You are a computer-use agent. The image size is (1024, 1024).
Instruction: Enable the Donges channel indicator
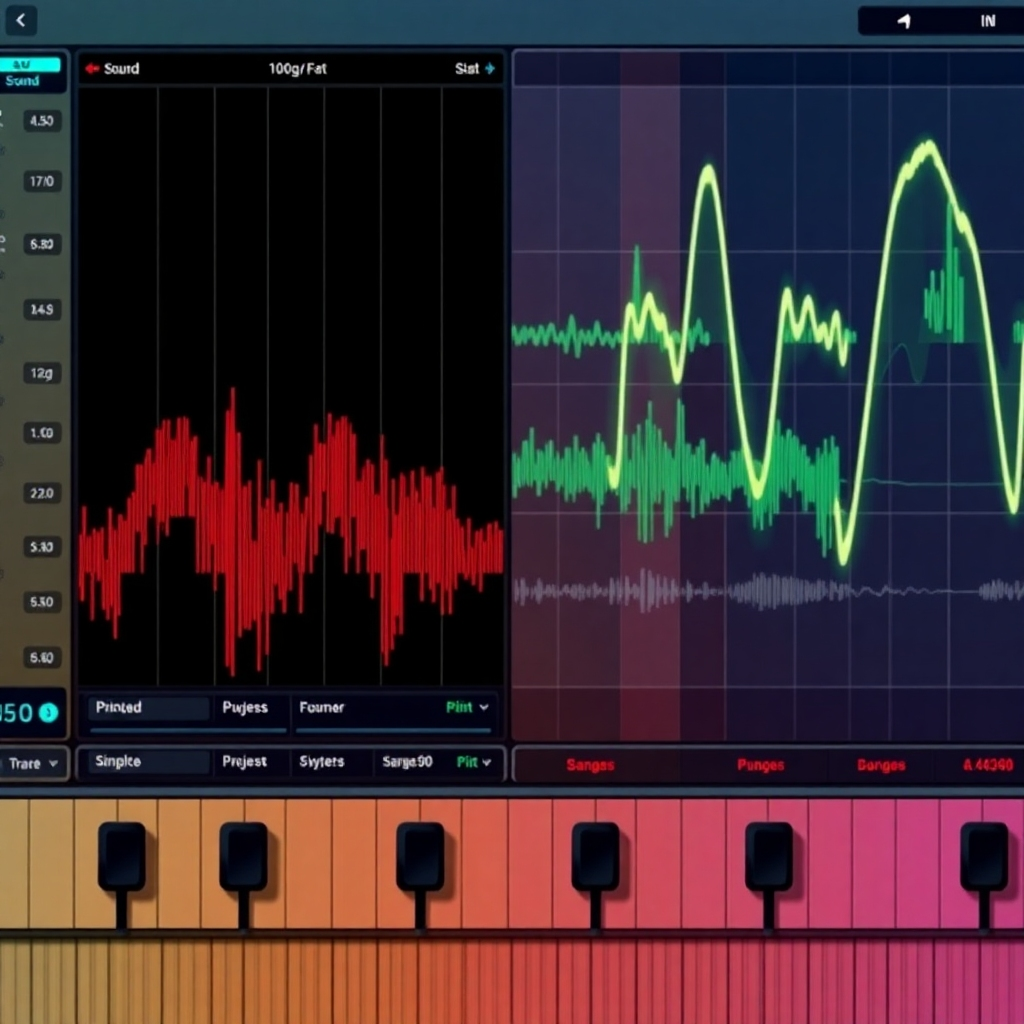(x=880, y=764)
